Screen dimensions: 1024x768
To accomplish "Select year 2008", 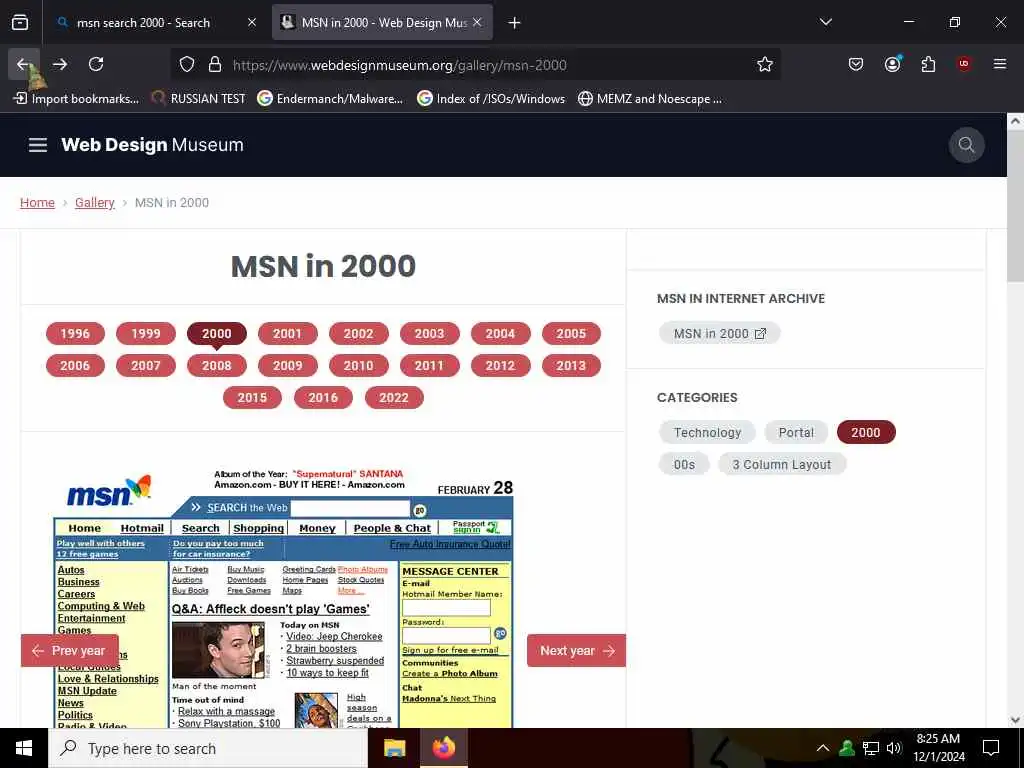I will 217,366.
